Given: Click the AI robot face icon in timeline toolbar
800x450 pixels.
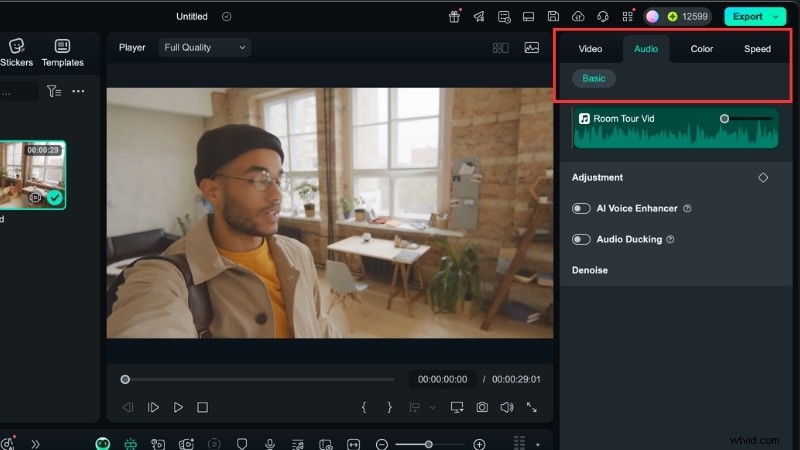Looking at the screenshot, I should click(103, 444).
